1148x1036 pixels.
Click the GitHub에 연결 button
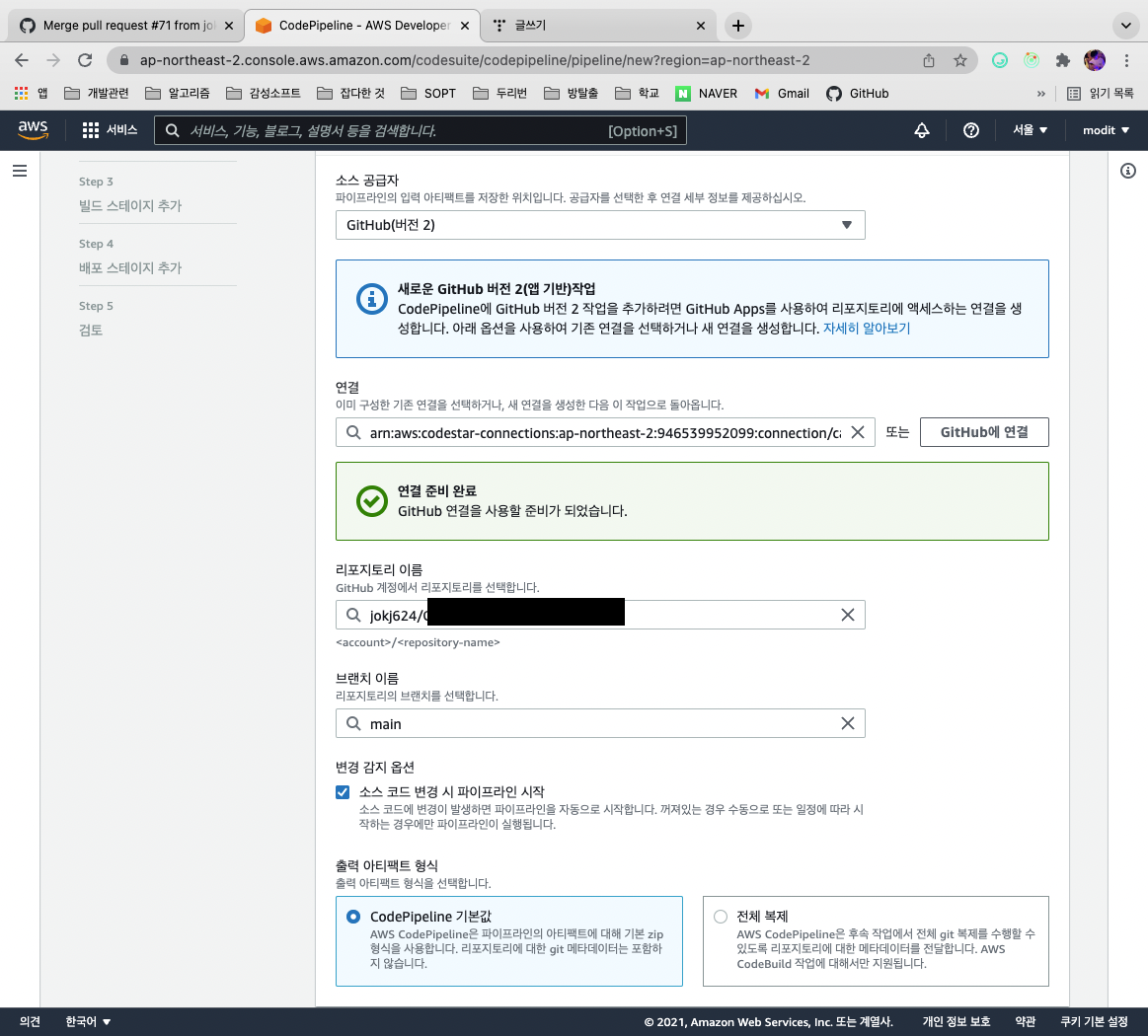pos(984,432)
